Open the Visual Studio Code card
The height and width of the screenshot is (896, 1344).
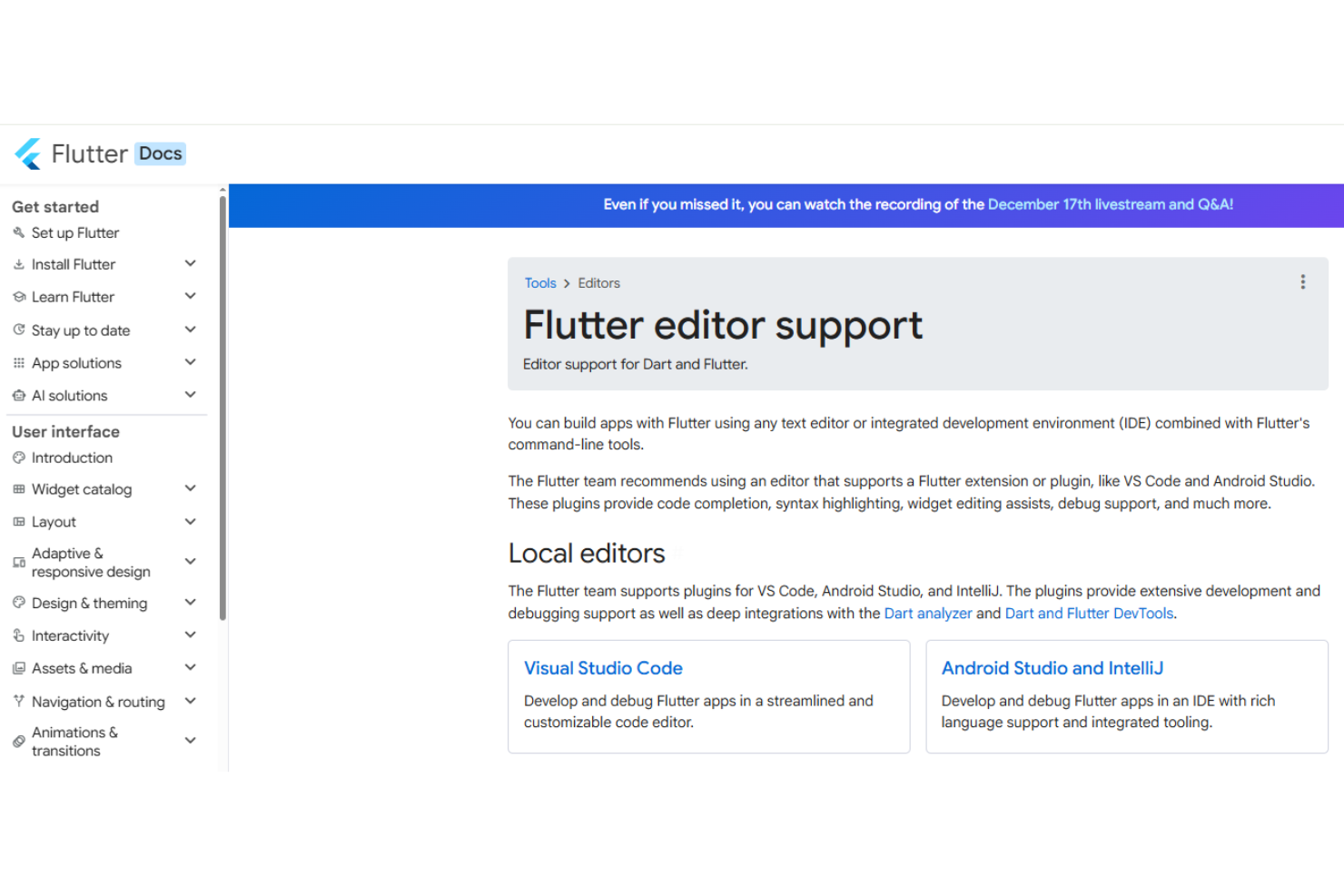click(x=709, y=696)
